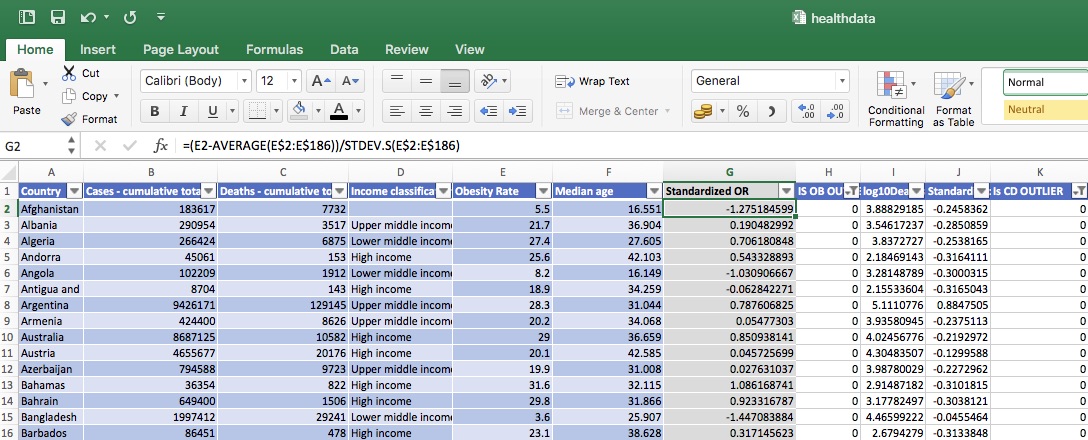Toggle bold formatting

click(155, 111)
